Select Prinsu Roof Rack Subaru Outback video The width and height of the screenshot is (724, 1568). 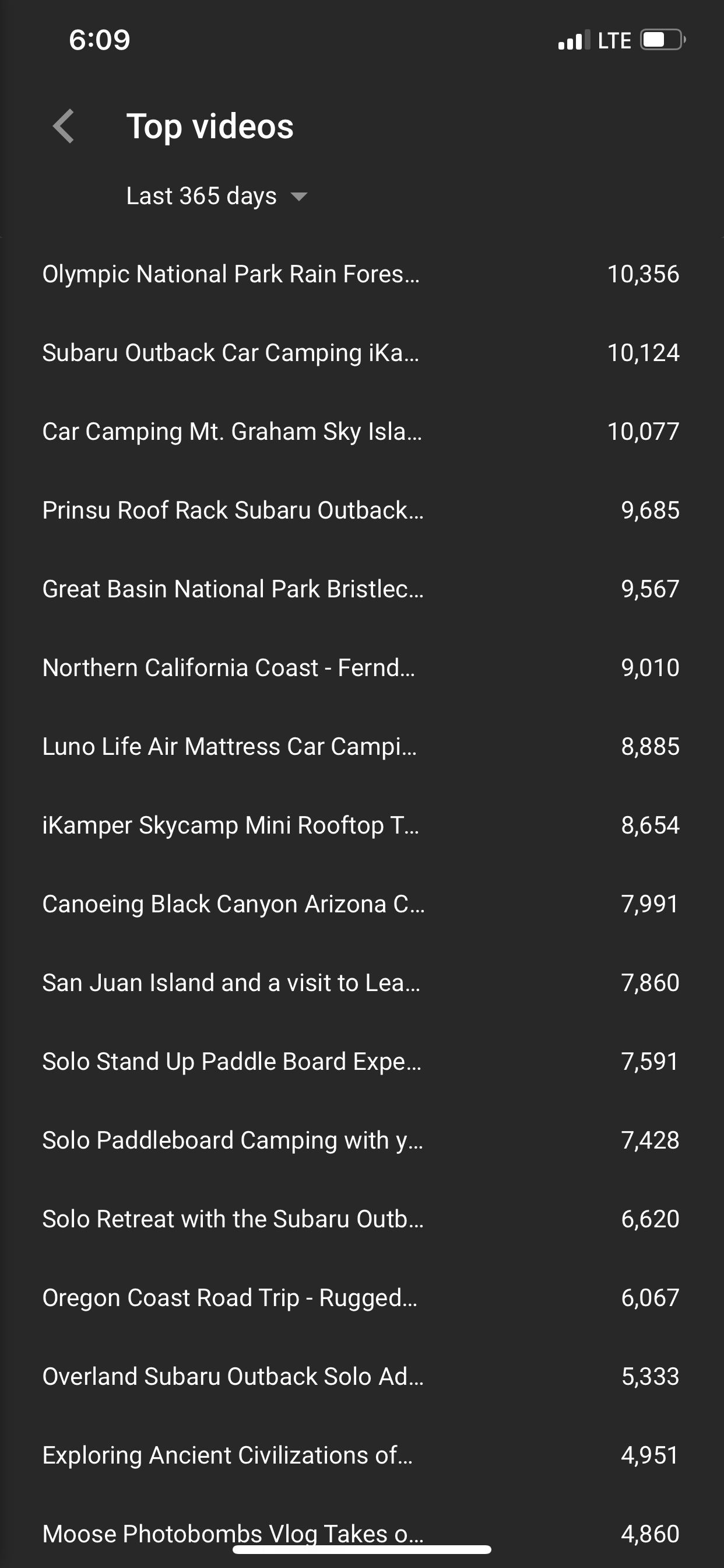[233, 510]
